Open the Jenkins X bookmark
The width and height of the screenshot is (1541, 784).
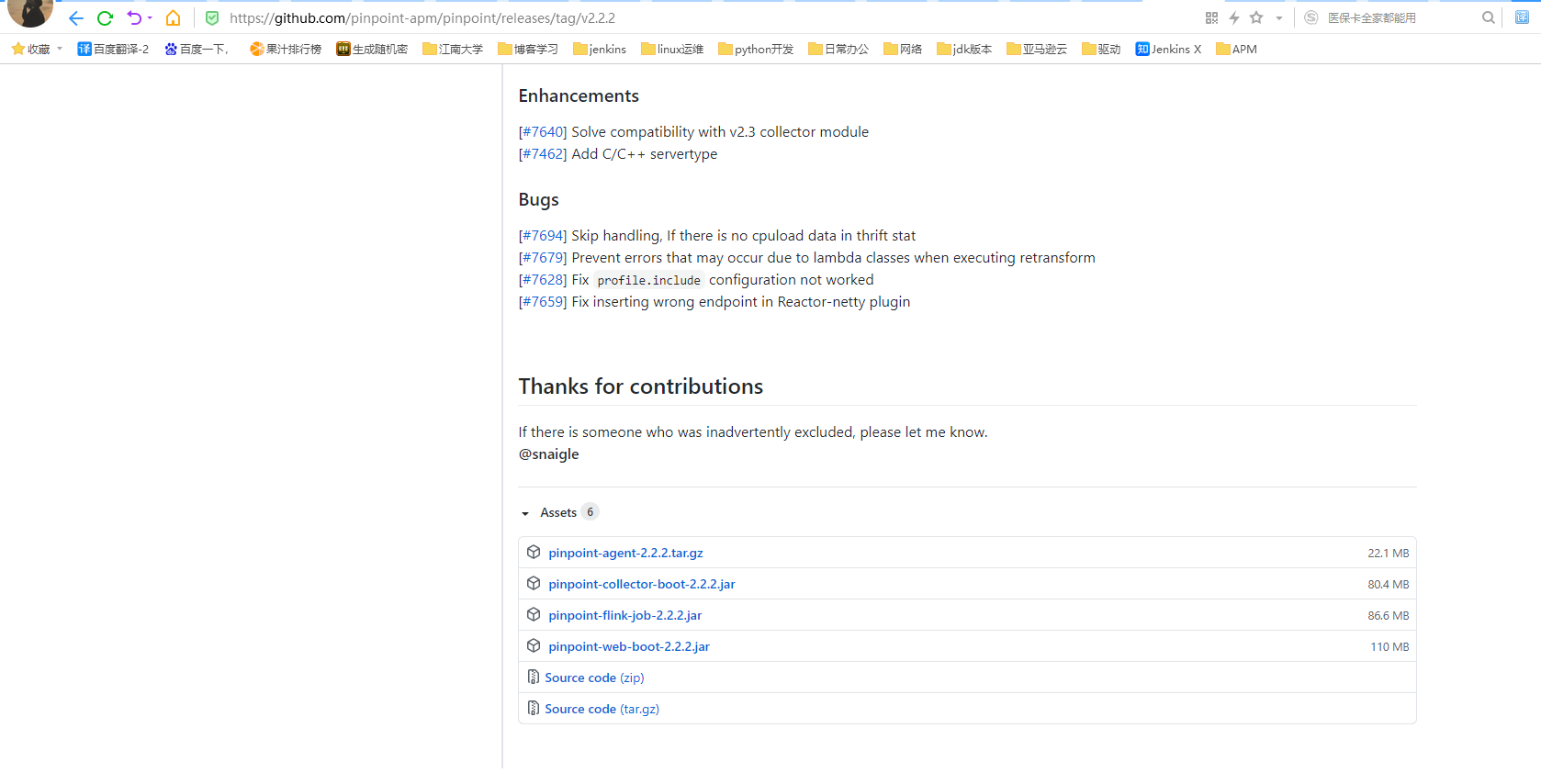(x=1168, y=50)
